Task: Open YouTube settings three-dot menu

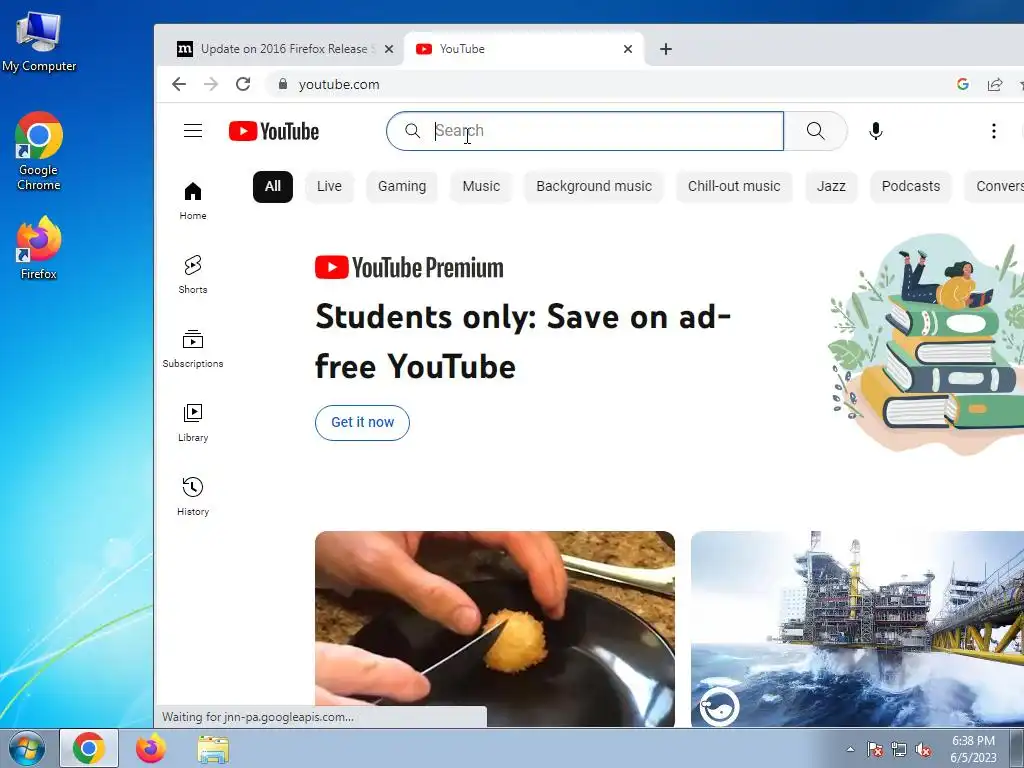Action: click(993, 131)
